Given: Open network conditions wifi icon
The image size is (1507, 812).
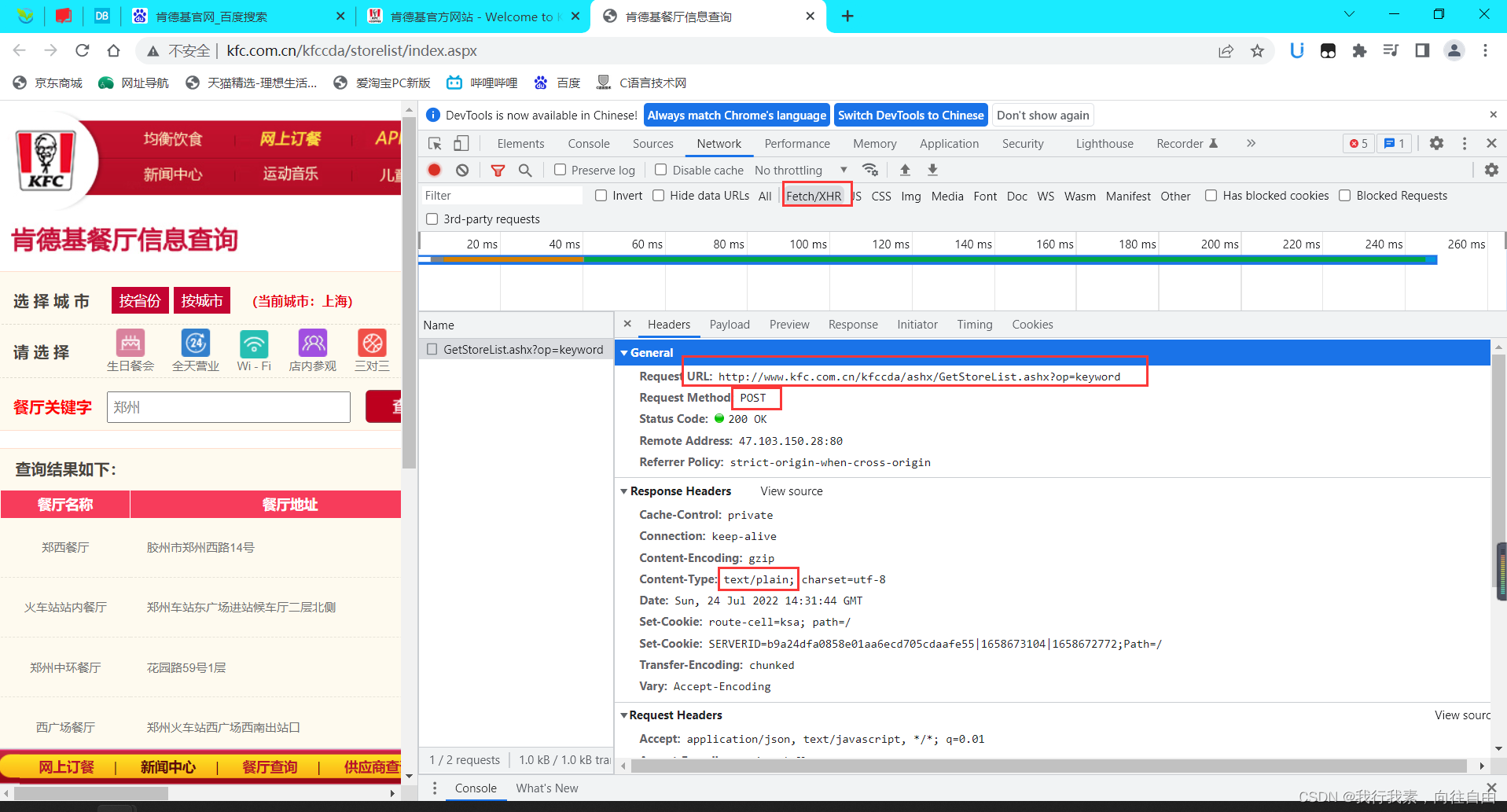Looking at the screenshot, I should 870,170.
